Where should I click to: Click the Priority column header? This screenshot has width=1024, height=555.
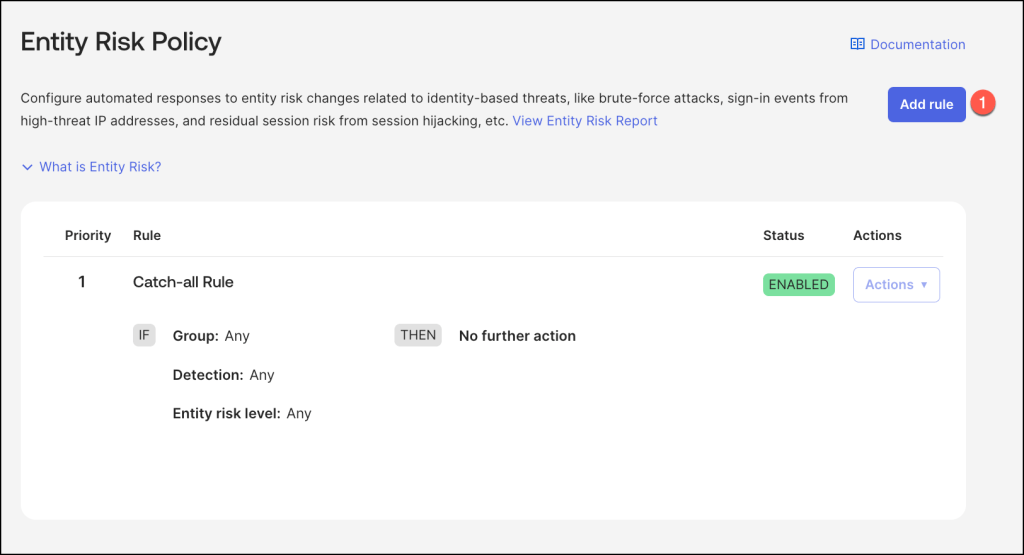point(88,235)
